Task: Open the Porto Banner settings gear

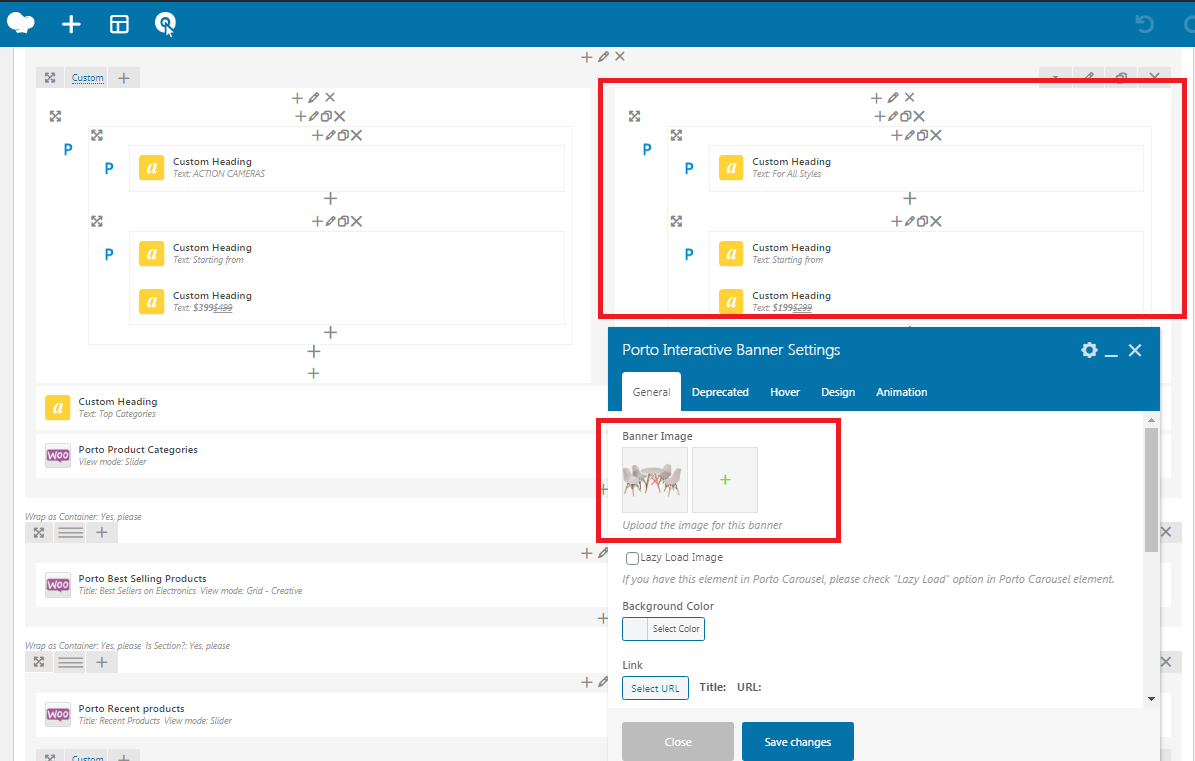Action: (x=1089, y=350)
